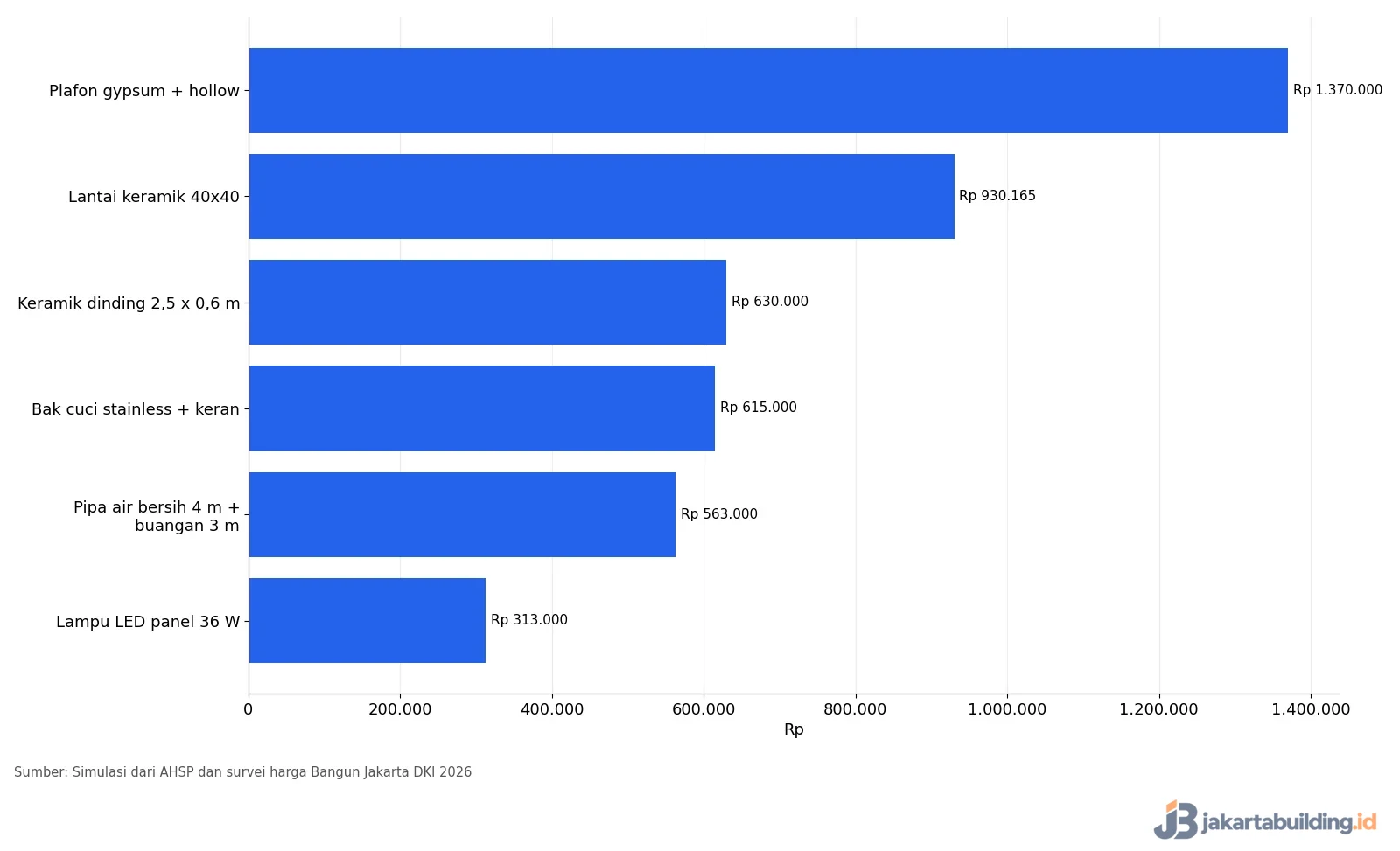Image resolution: width=1400 pixels, height=851 pixels.
Task: Click the Sumber source caption text
Action: [242, 772]
